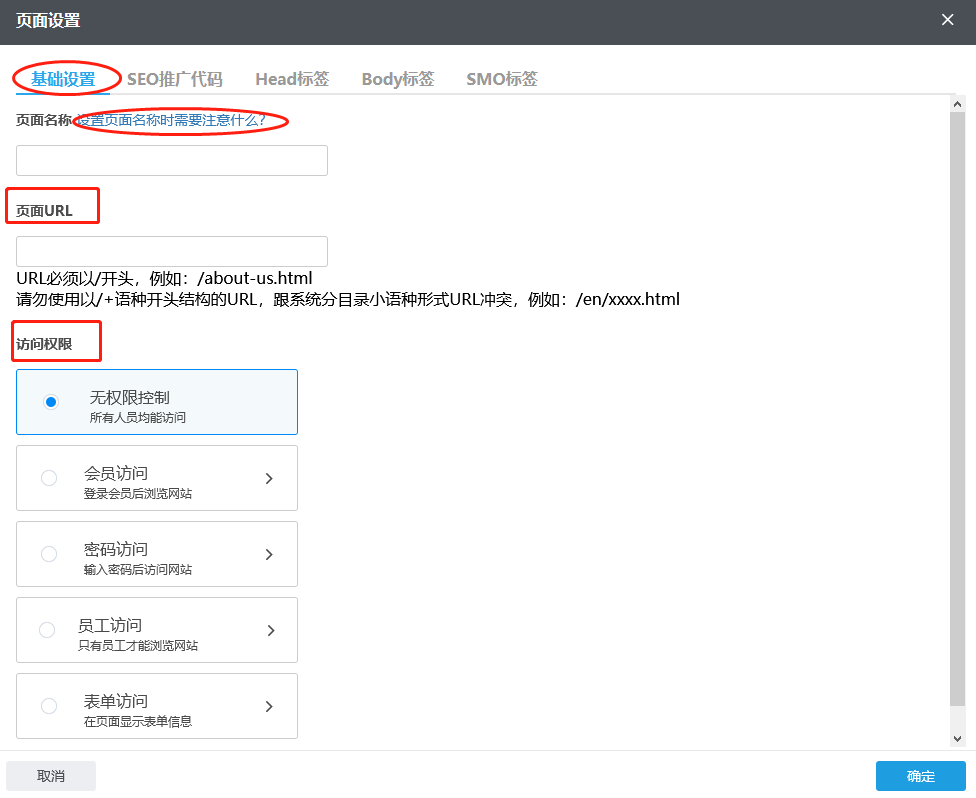
Task: Select the 无权限控制 radio button
Action: [50, 402]
